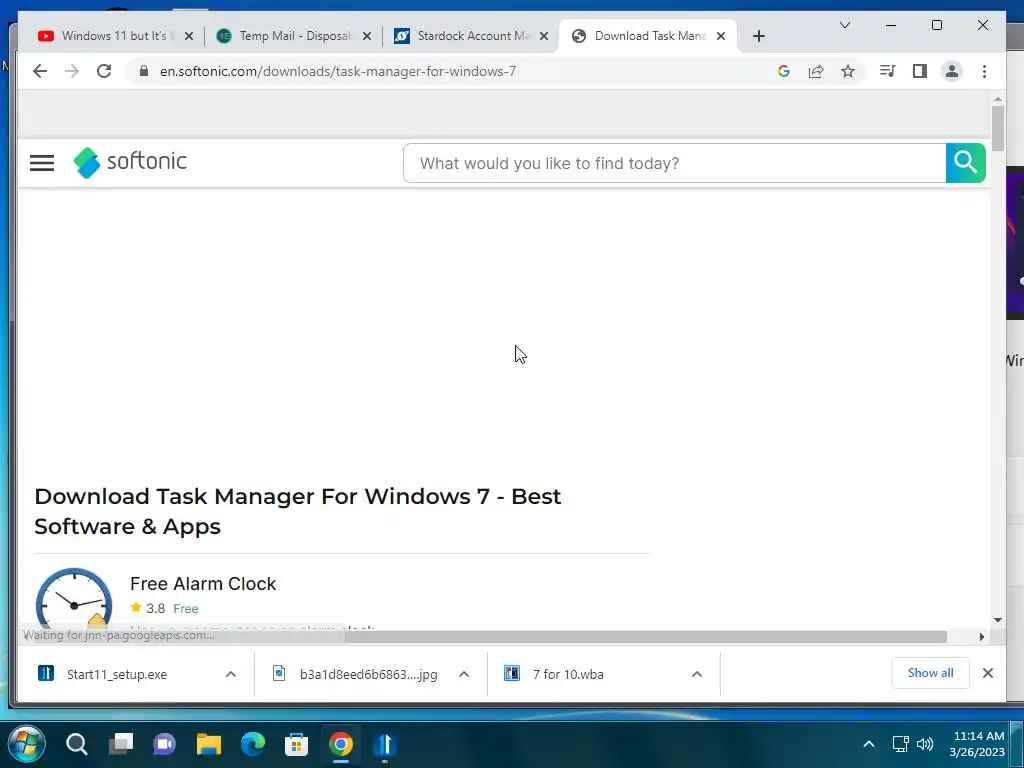This screenshot has width=1024, height=768.
Task: Open the Start11_setup.exe download
Action: point(117,674)
